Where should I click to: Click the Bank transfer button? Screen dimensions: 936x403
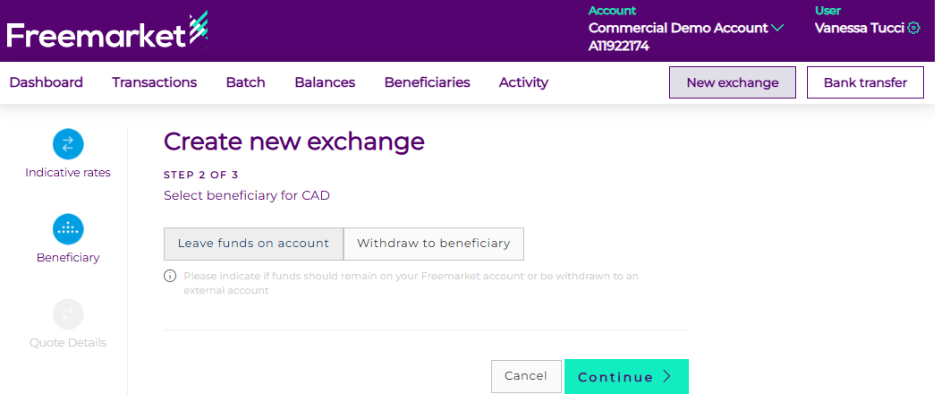pyautogui.click(x=864, y=82)
